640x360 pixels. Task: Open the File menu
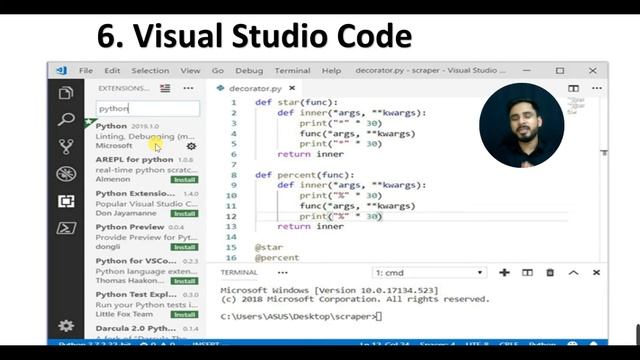point(86,71)
